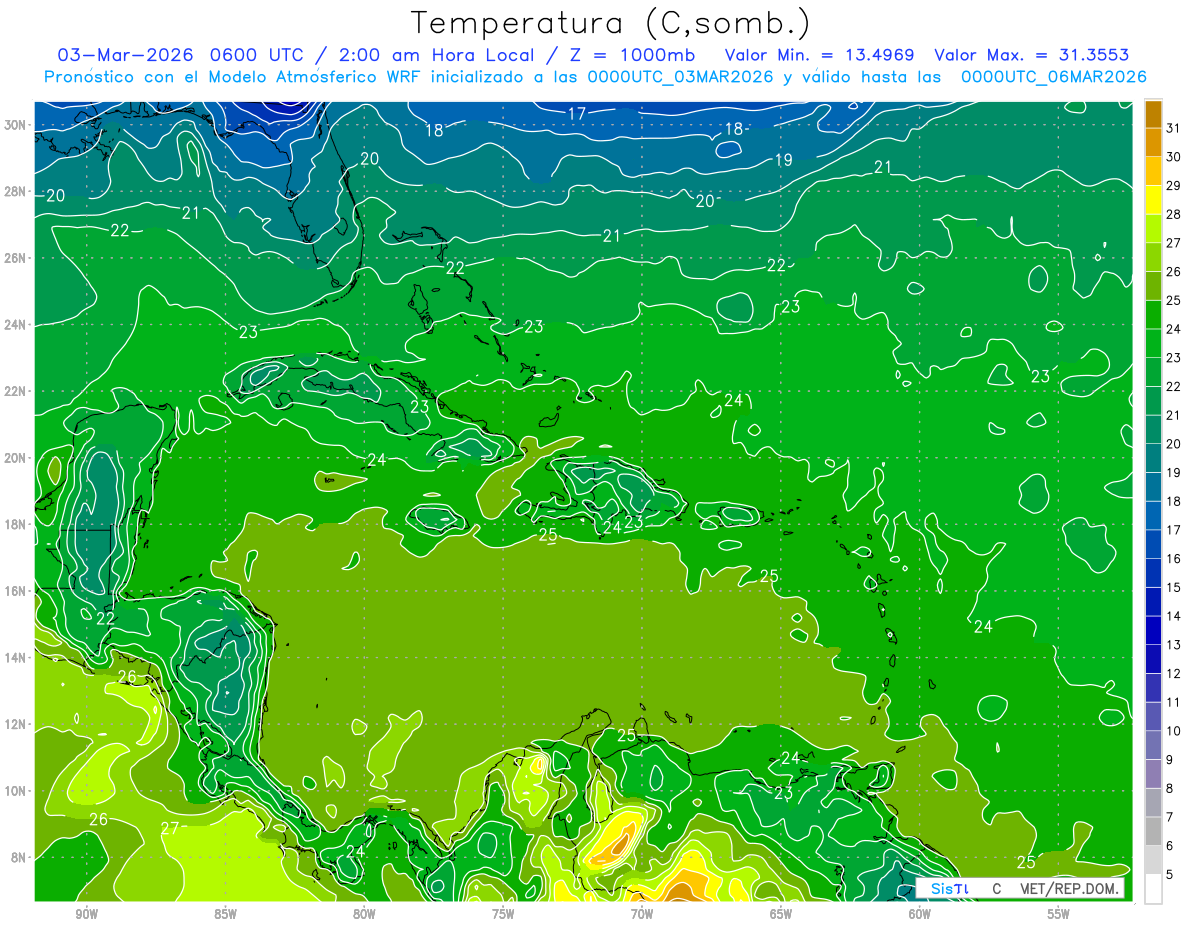Click the "90W" longitude axis label
Screen dimensions: 1200x927
tap(86, 914)
